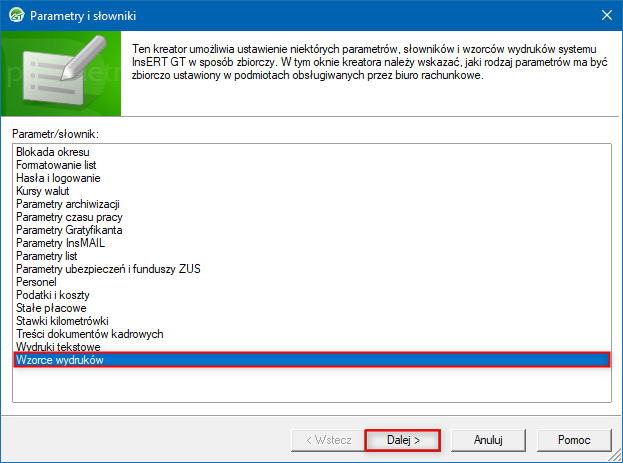Viewport: 623px width, 463px height.
Task: Select the highlighted Wzorce wydruków row
Action: click(312, 360)
